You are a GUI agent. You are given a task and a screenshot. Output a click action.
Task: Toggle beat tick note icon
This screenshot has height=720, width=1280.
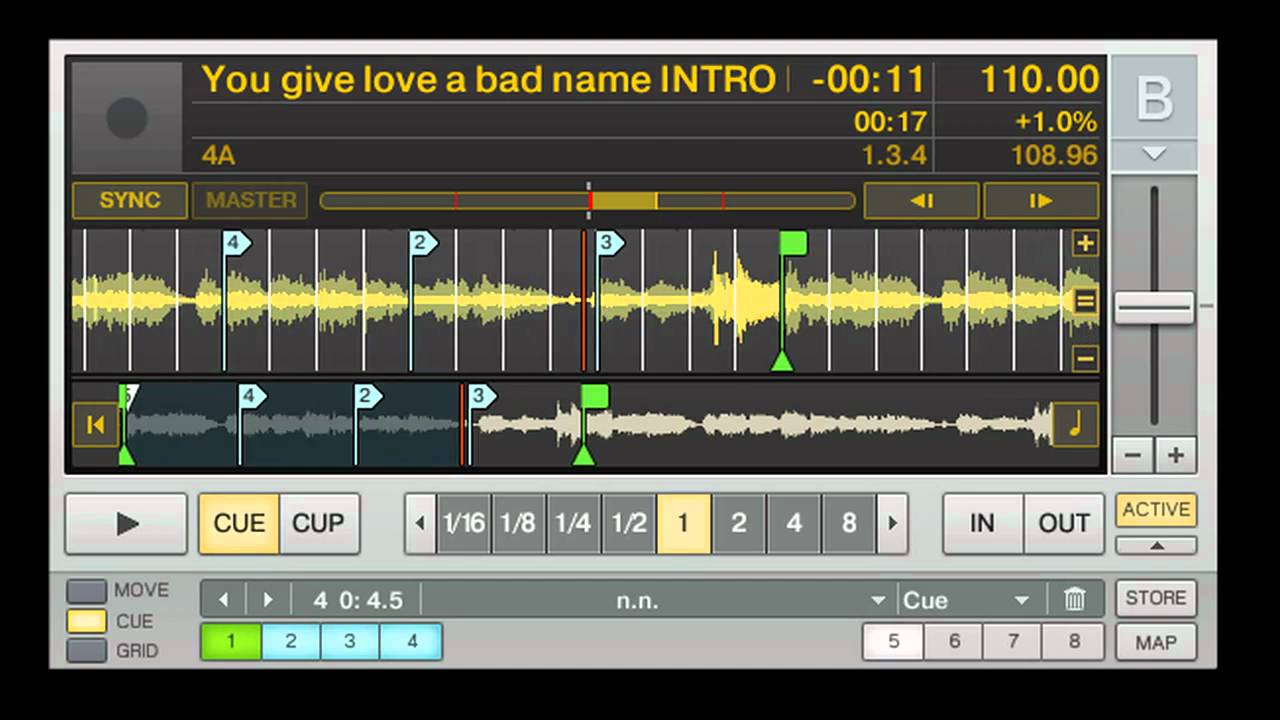coord(1075,425)
